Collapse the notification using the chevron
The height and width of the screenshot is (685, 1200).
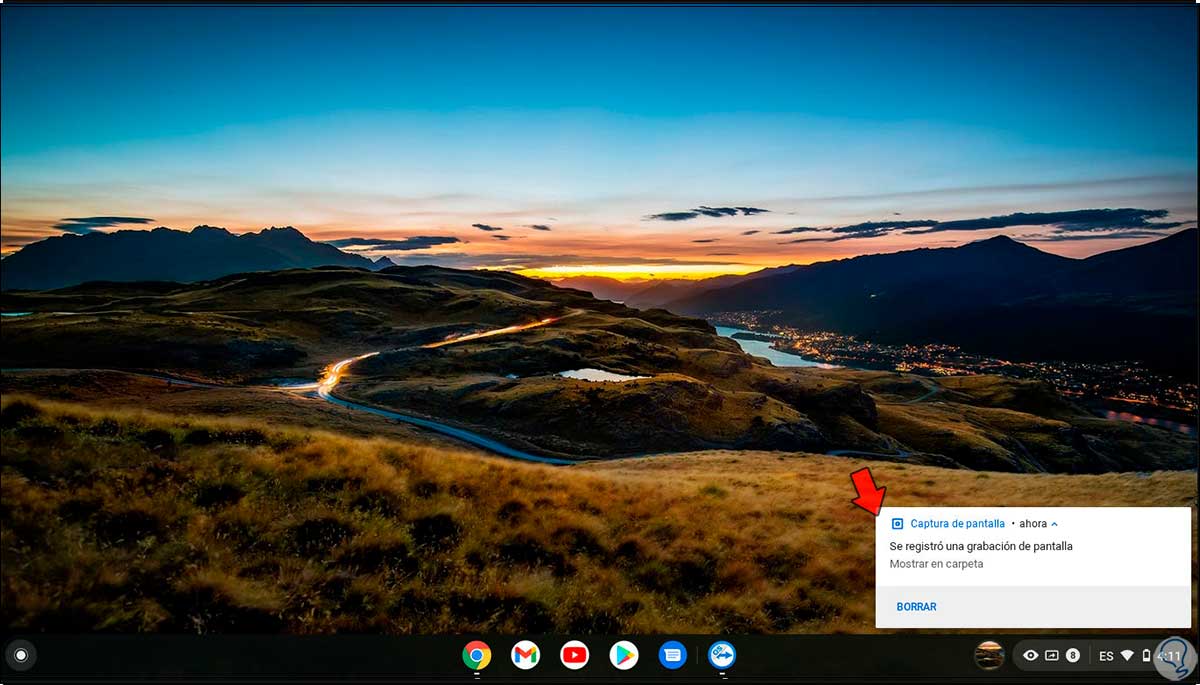1054,523
